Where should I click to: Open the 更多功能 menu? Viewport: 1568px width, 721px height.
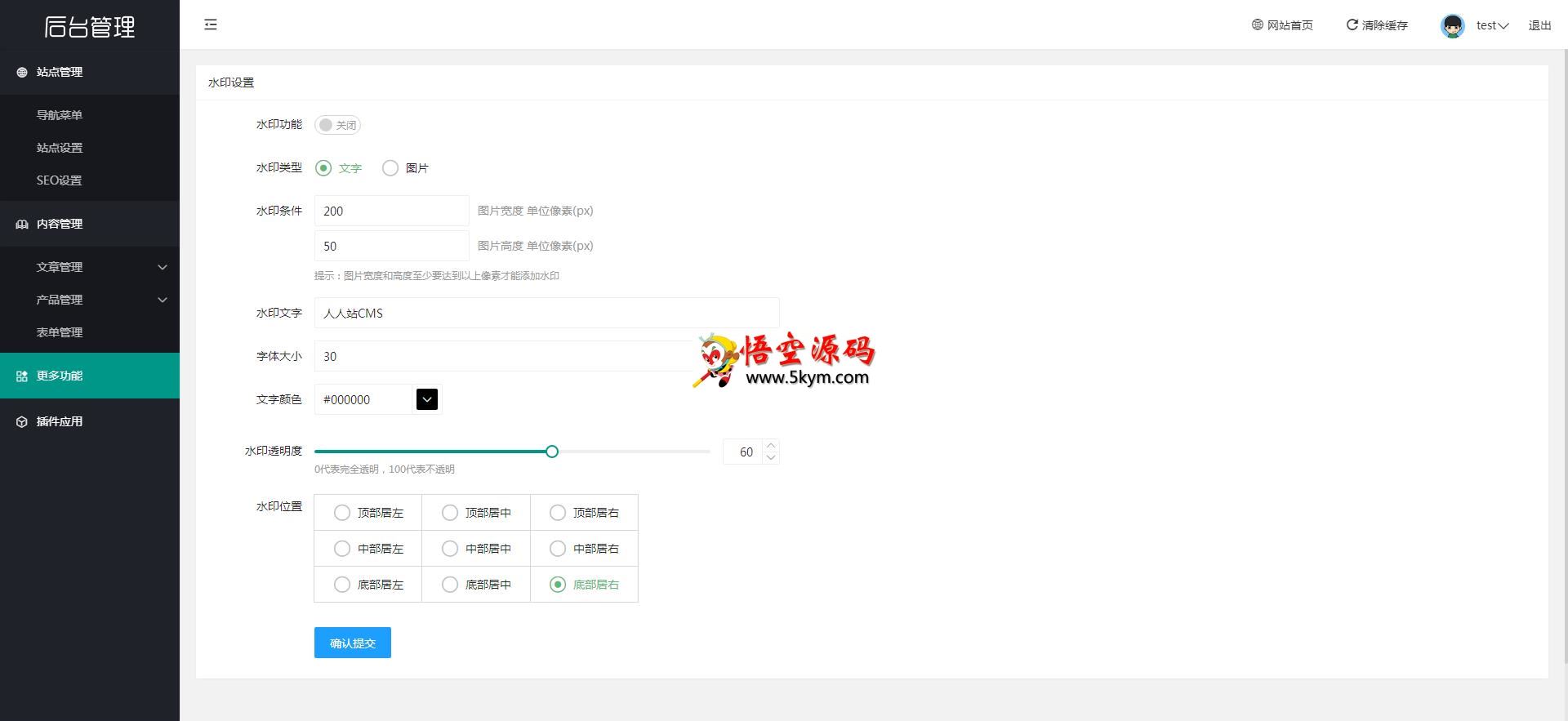[90, 376]
